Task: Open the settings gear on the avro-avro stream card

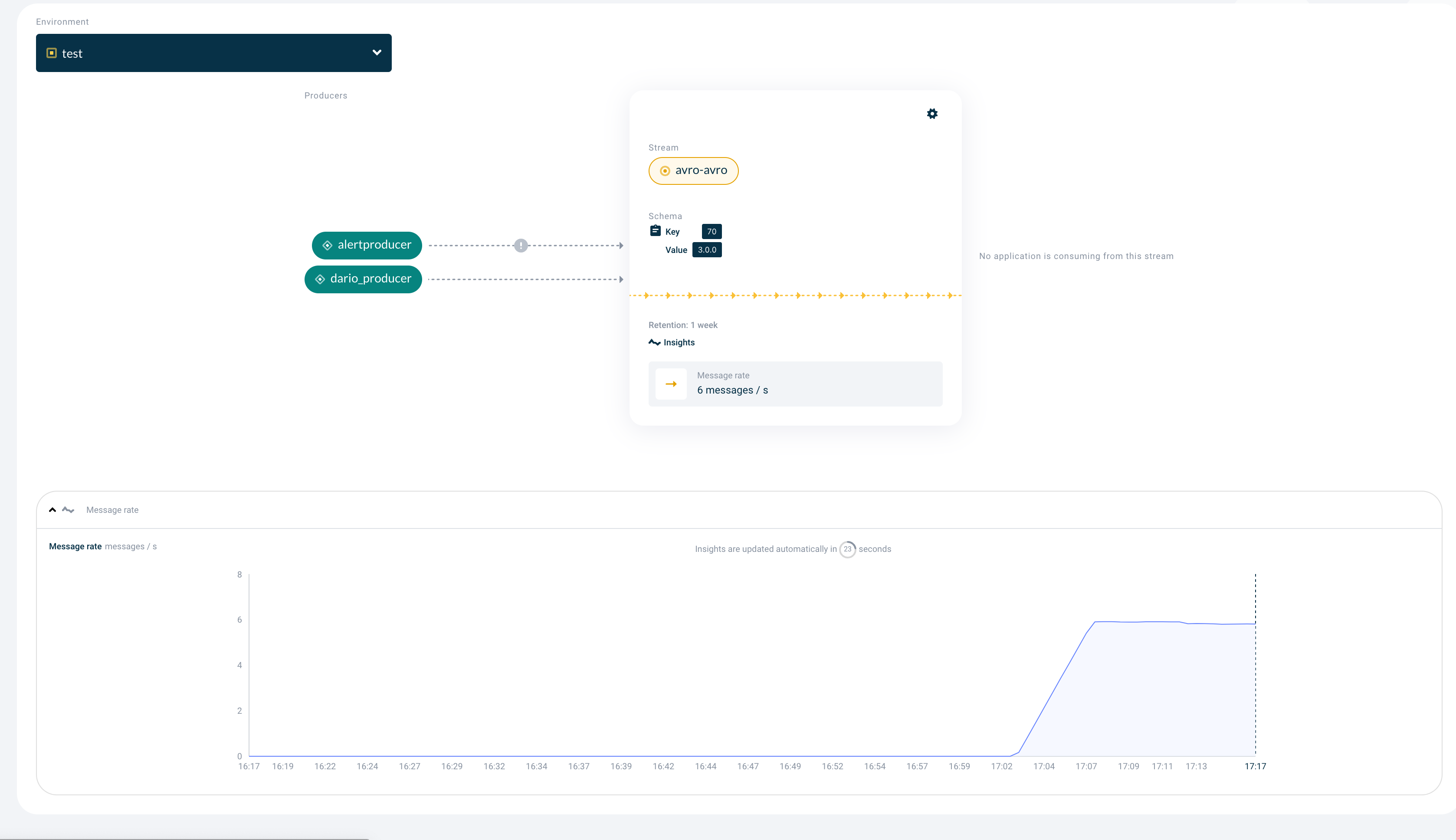Action: pos(933,113)
